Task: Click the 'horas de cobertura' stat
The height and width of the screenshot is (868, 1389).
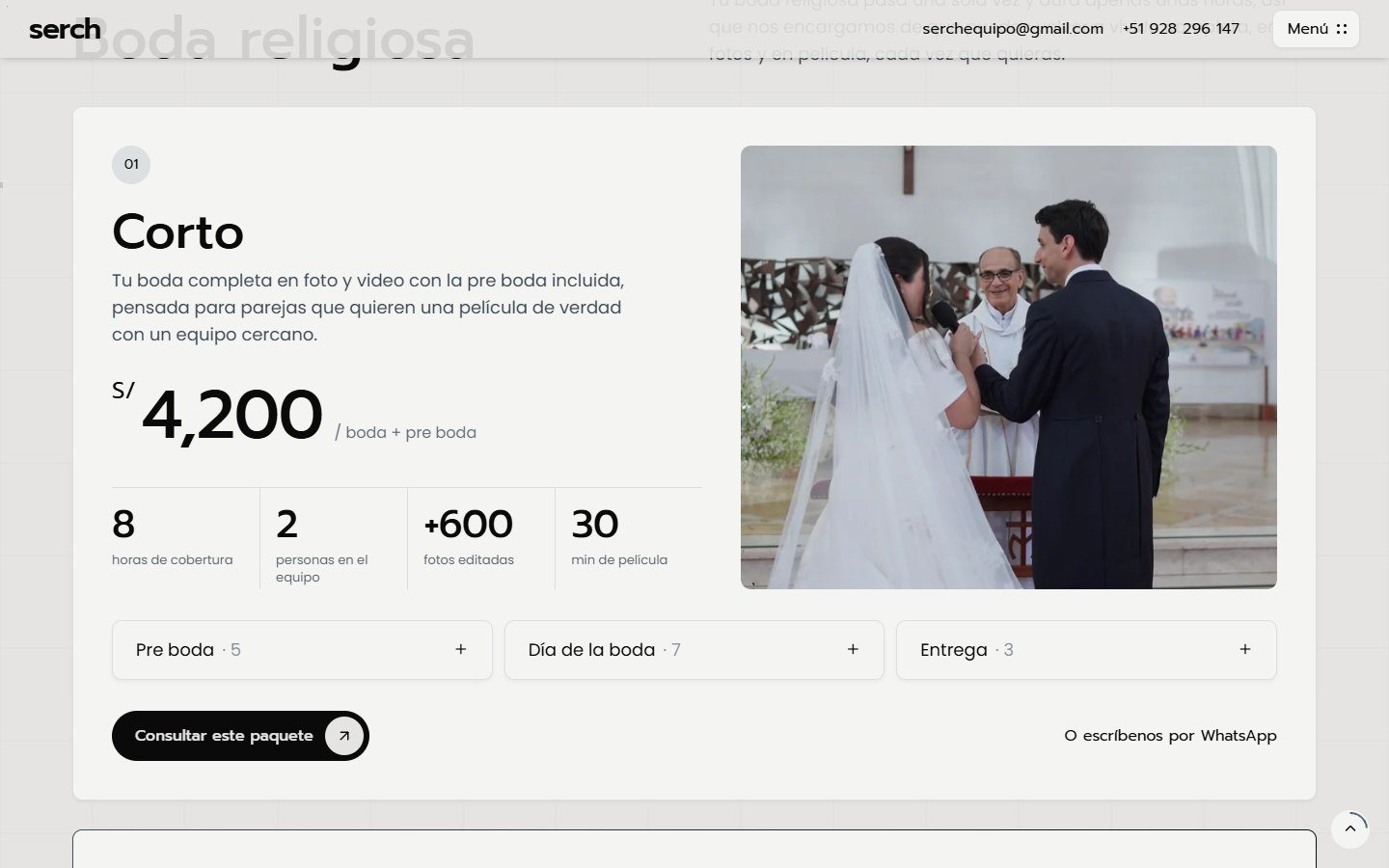Action: coord(173,559)
